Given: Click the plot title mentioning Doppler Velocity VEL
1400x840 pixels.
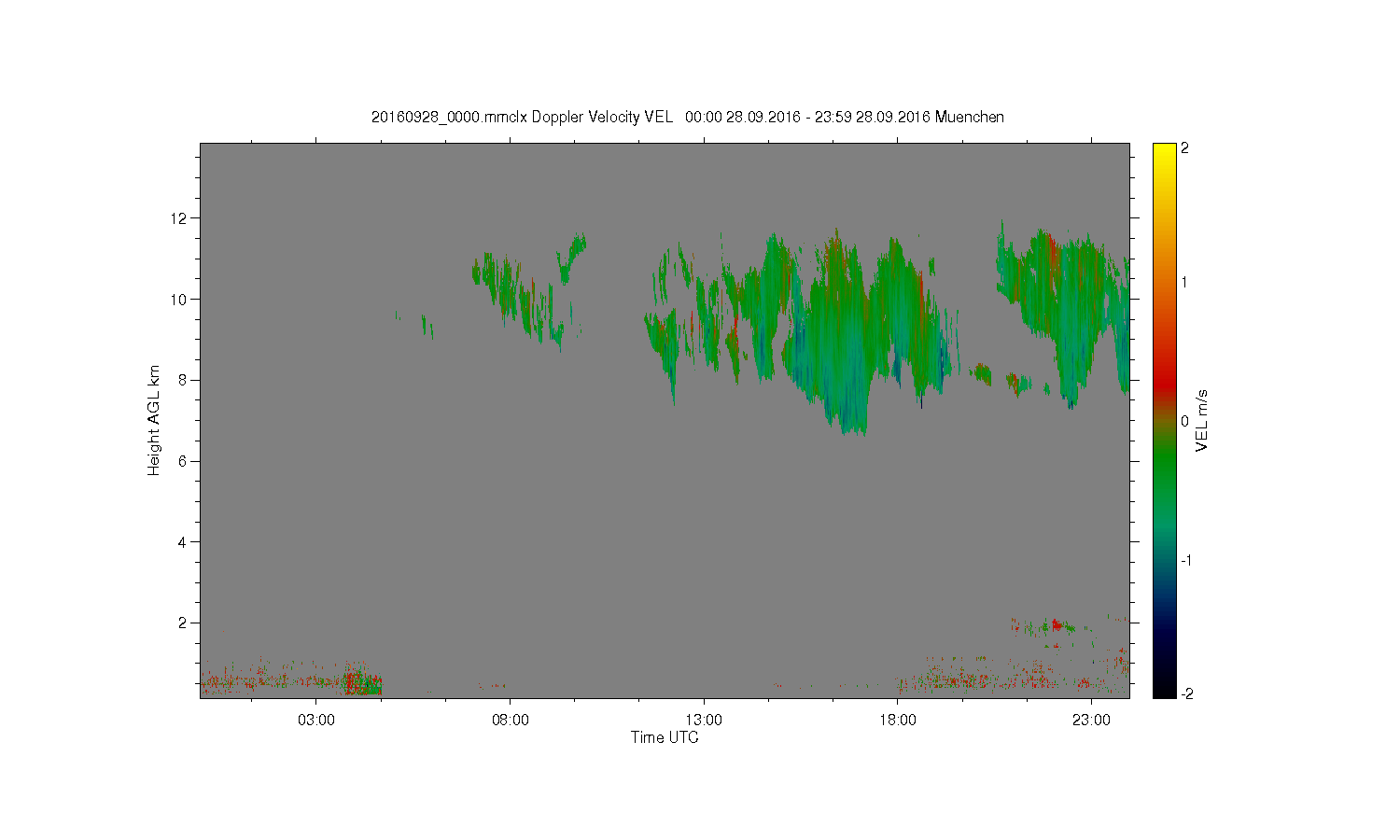Looking at the screenshot, I should pos(688,118).
